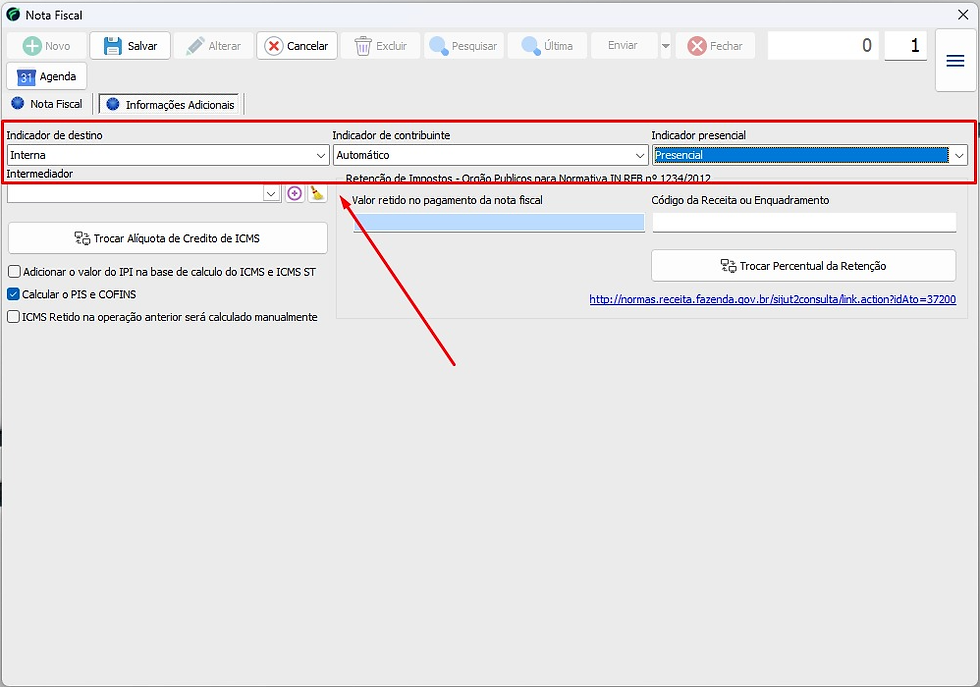Enable adding IPI to ICMS base
This screenshot has width=980, height=687.
click(x=14, y=272)
